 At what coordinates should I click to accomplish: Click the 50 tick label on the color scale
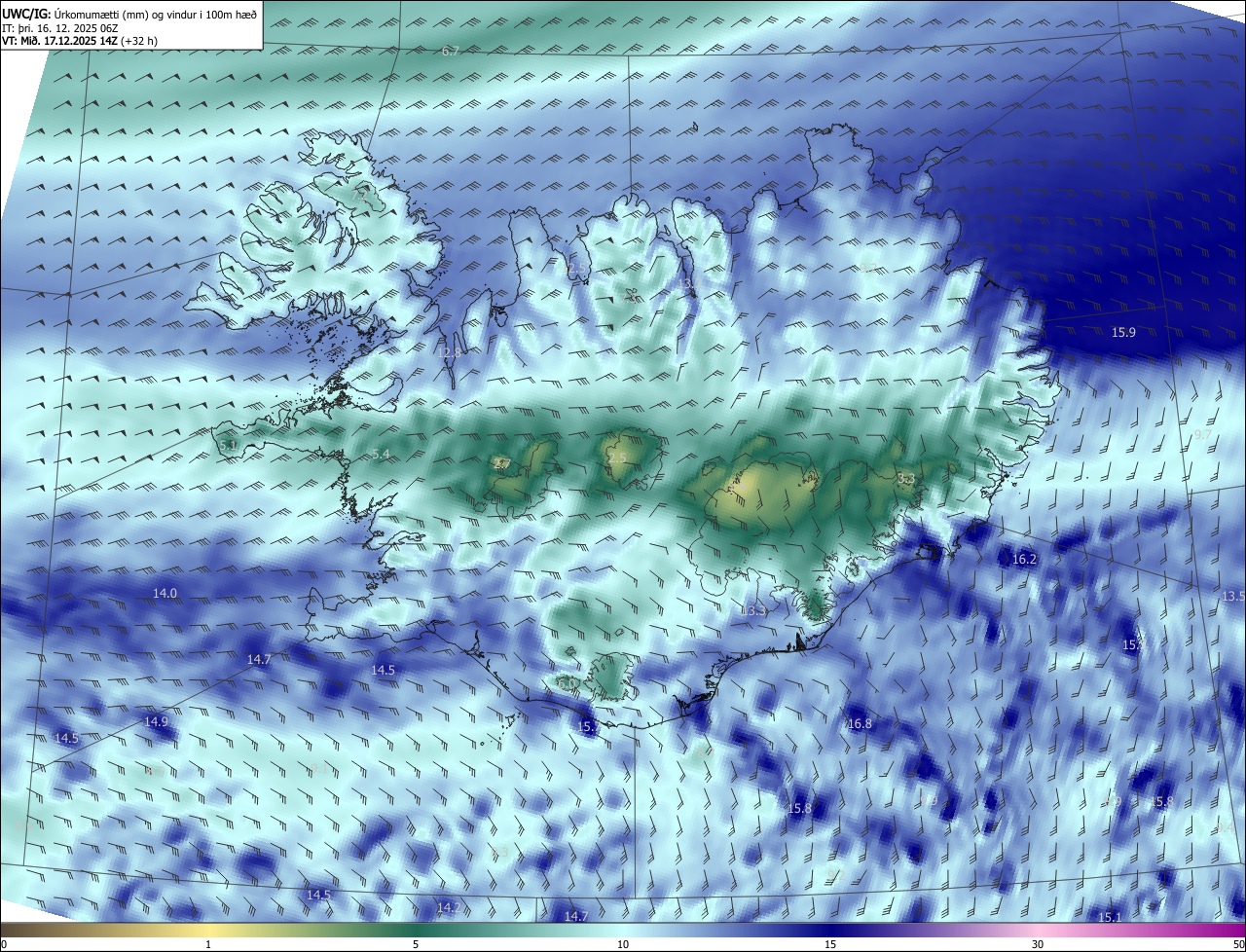pyautogui.click(x=1238, y=945)
